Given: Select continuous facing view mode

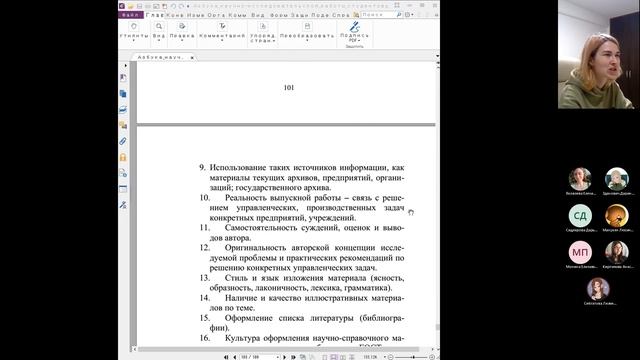Looking at the screenshot, I should (x=351, y=357).
